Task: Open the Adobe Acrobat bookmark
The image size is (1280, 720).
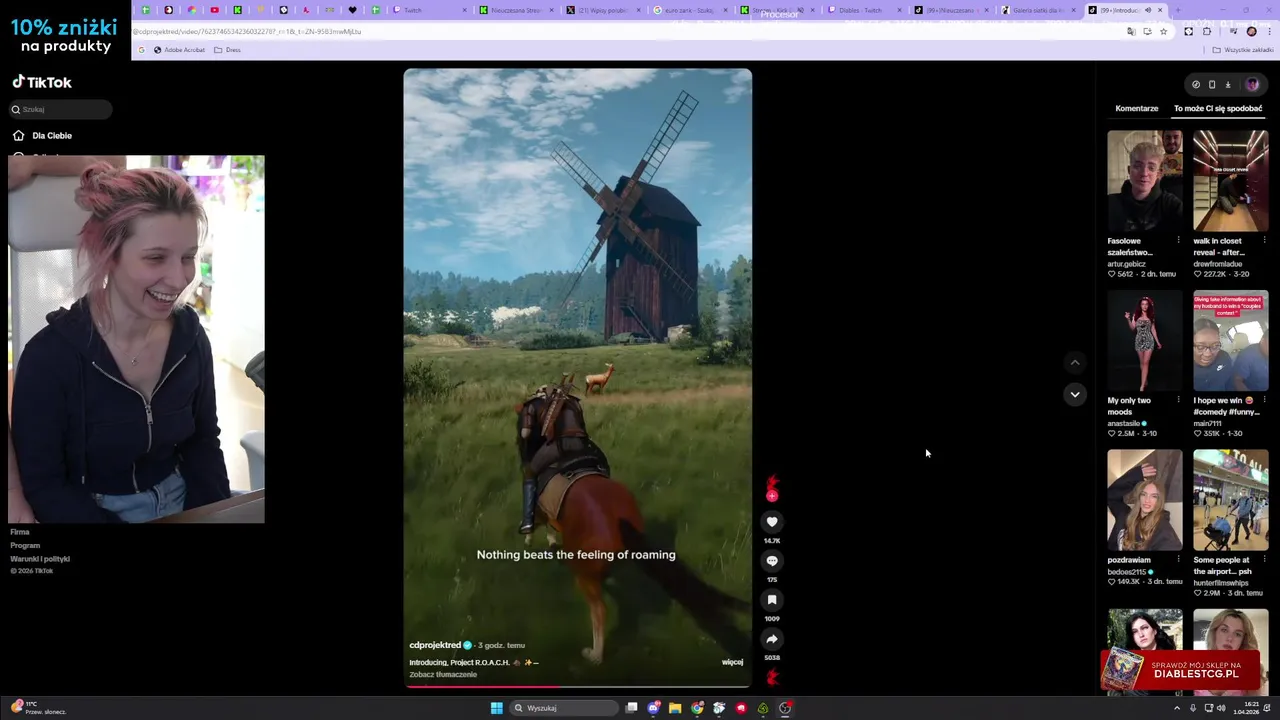Action: click(179, 49)
